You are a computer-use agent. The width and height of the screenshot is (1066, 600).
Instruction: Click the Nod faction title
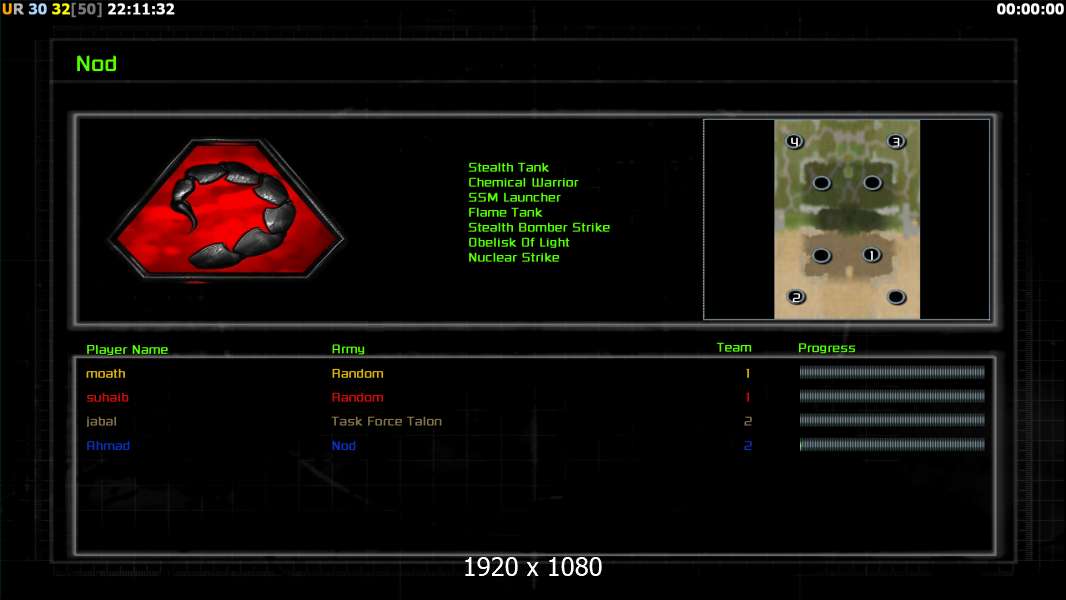[97, 64]
